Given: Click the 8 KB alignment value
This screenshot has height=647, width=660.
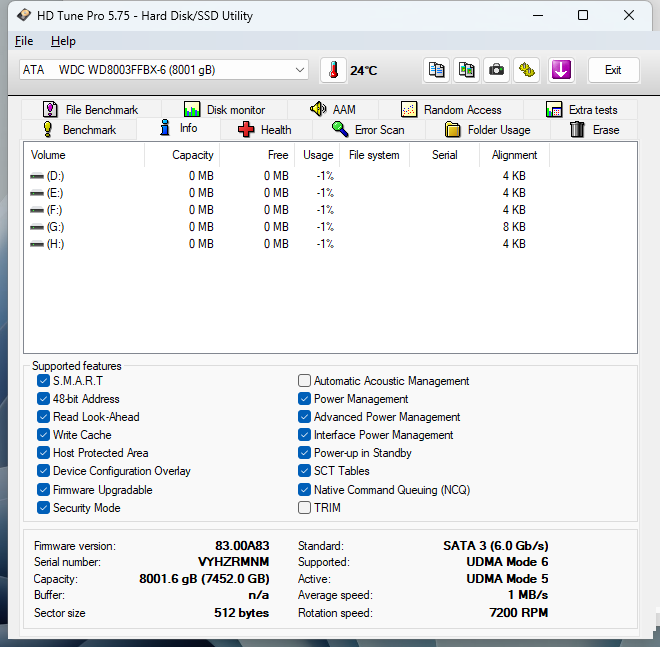Looking at the screenshot, I should point(514,227).
